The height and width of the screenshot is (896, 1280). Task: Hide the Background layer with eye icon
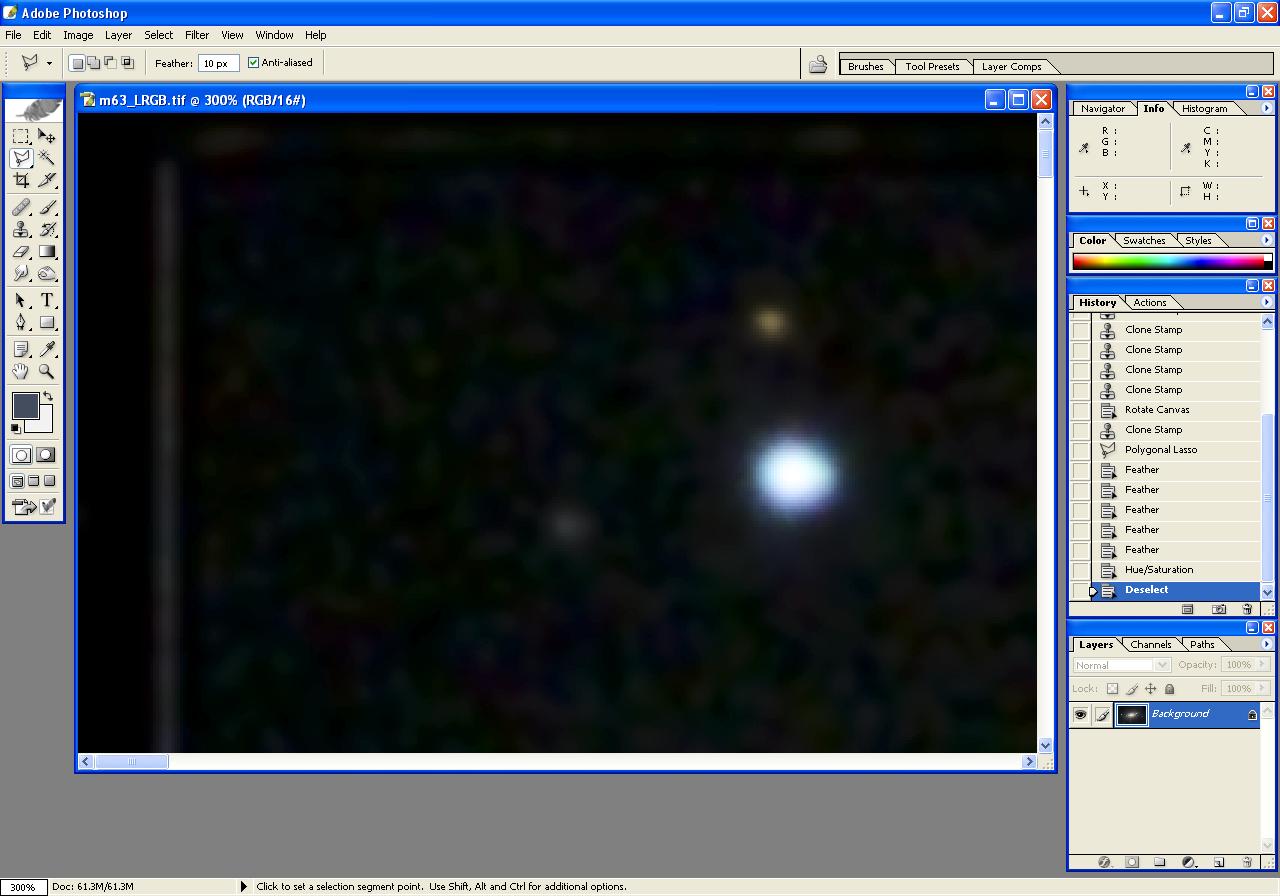pos(1080,714)
